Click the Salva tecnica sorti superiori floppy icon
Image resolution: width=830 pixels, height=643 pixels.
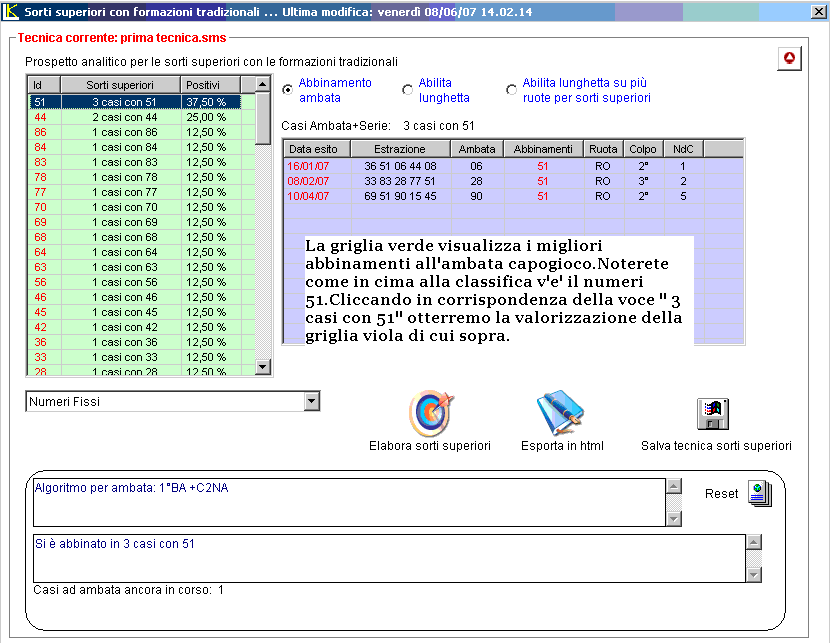tap(712, 414)
